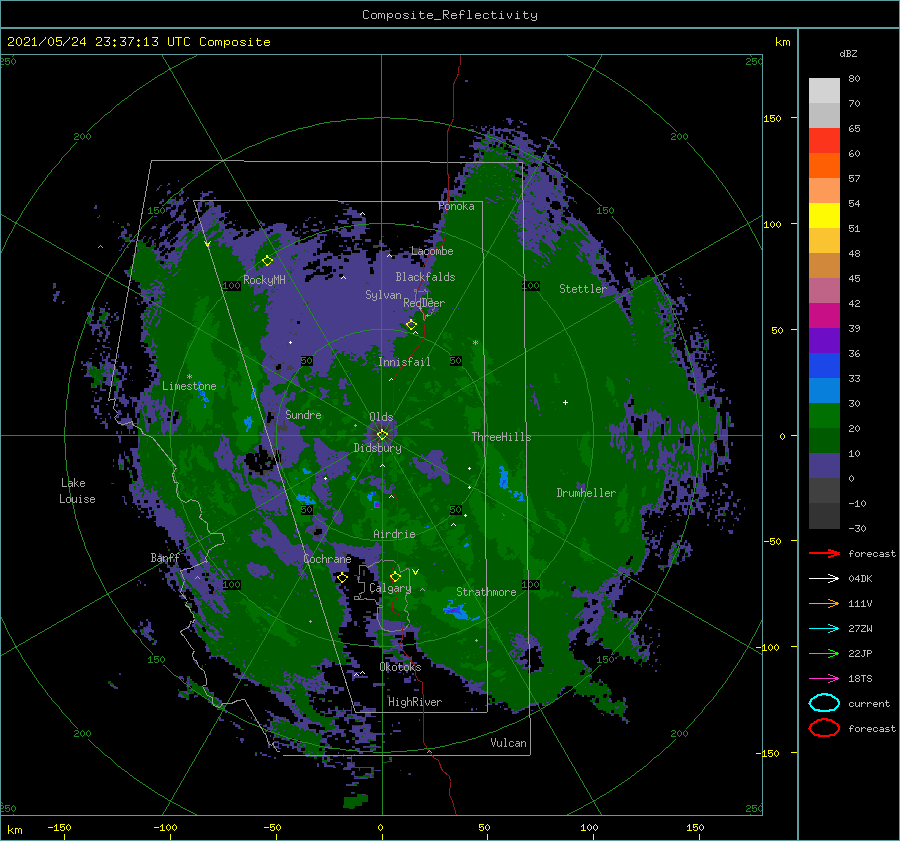
Task: Click the yellow diamond marker above Calgary
Action: tap(395, 576)
